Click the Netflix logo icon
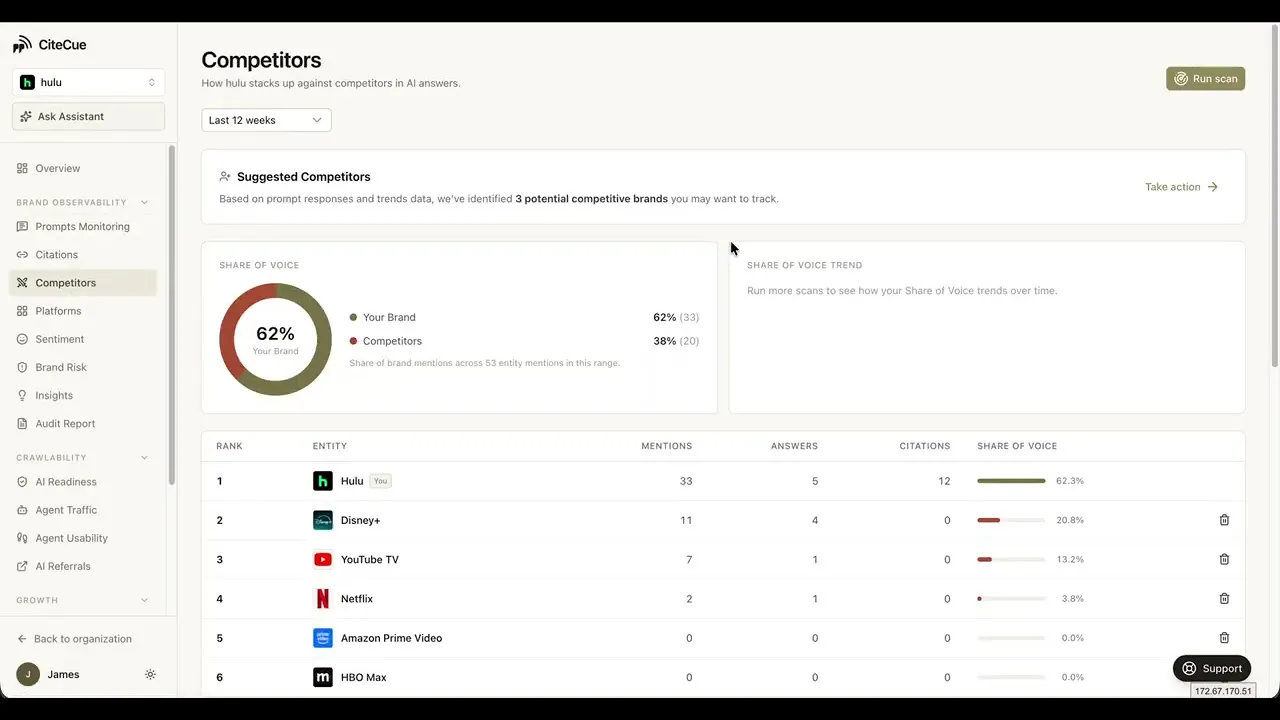Screen dimensions: 1280x720 pyautogui.click(x=322, y=598)
